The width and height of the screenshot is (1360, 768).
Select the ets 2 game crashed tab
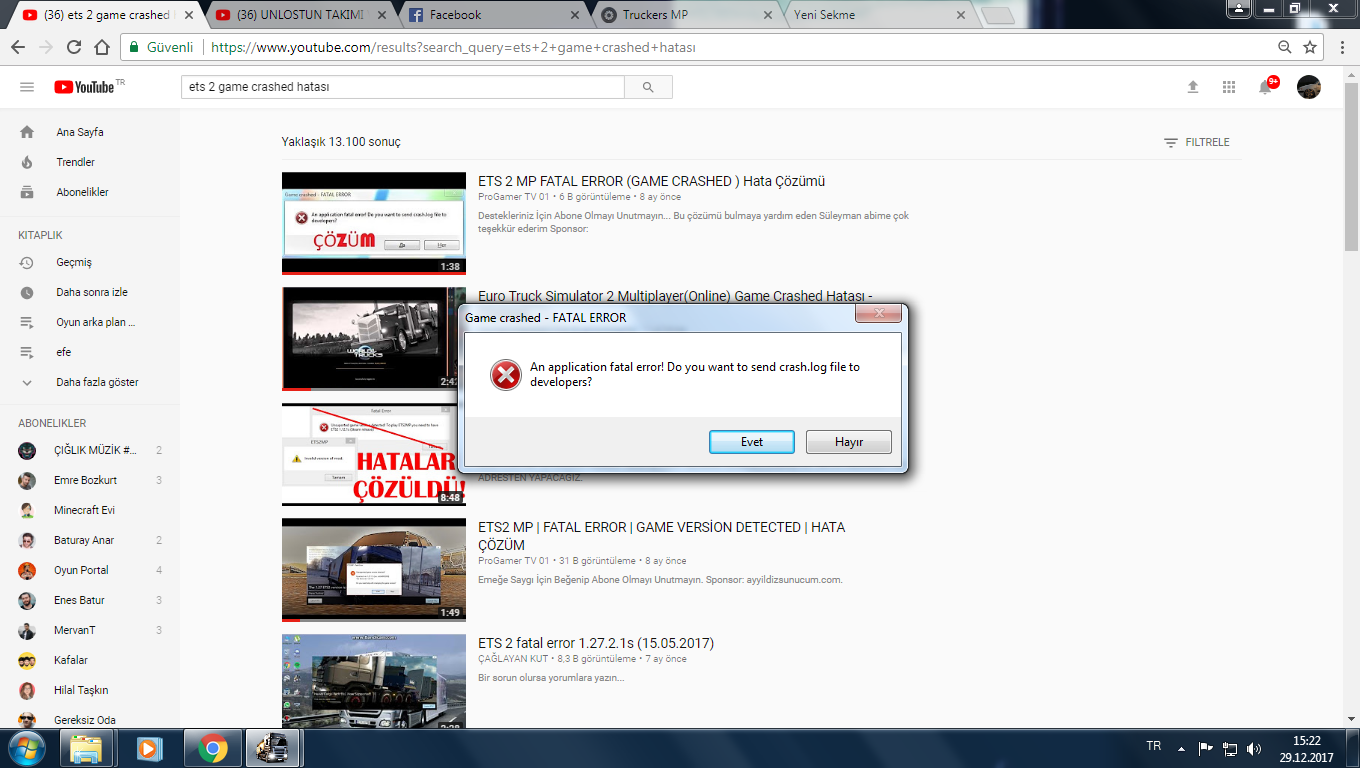pyautogui.click(x=107, y=15)
